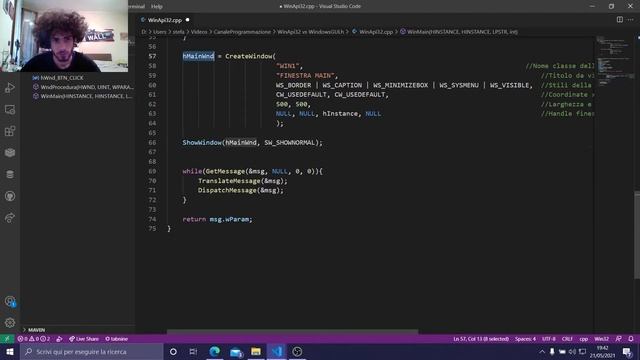Click the Videos breadcrumb folder
This screenshot has height=360, width=640.
click(x=199, y=31)
